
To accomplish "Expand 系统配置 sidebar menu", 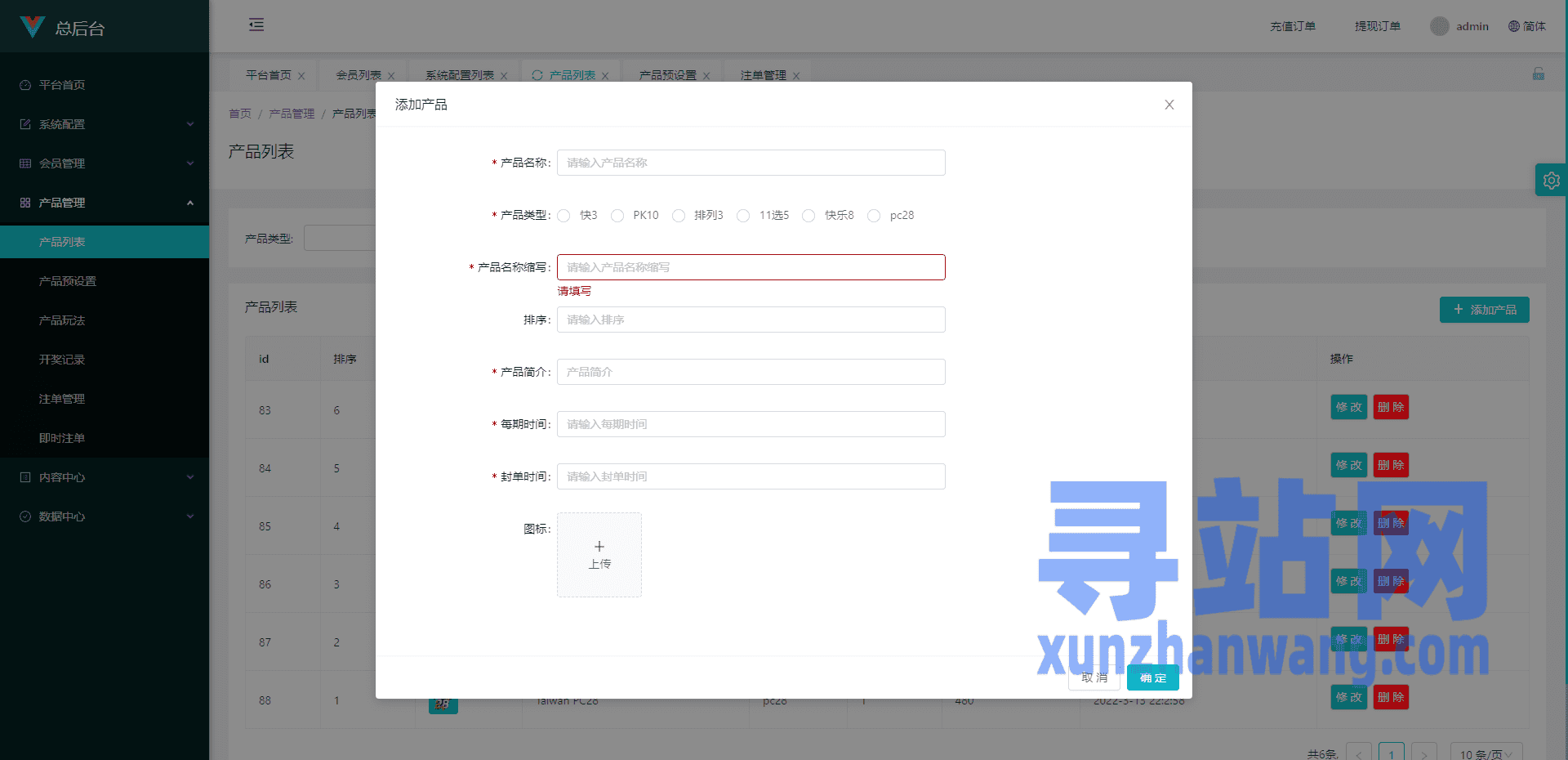I will pyautogui.click(x=105, y=124).
